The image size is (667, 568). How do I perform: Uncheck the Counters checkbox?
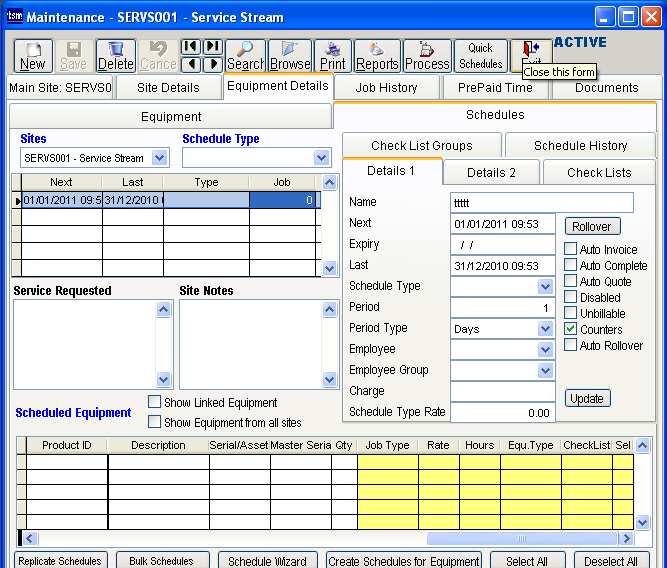[x=571, y=329]
